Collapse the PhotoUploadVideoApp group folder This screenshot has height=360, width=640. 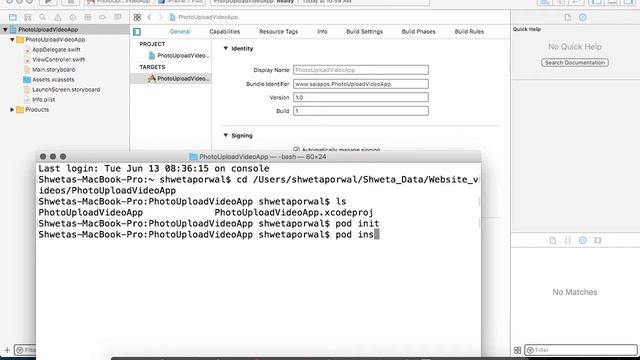tap(12, 40)
